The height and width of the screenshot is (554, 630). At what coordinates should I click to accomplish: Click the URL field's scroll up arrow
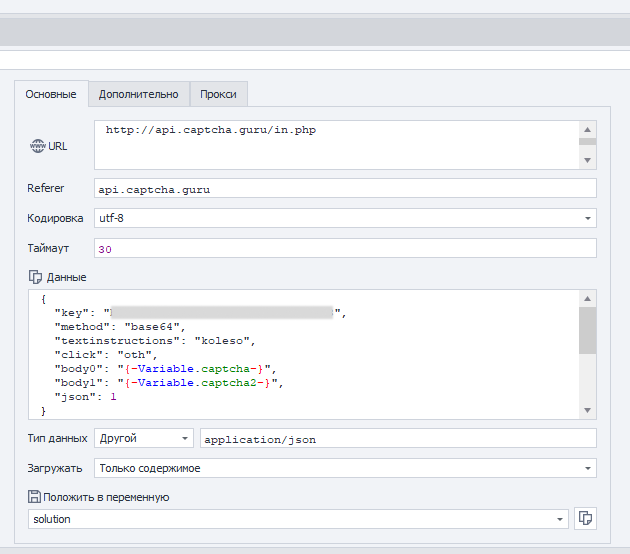(x=588, y=129)
